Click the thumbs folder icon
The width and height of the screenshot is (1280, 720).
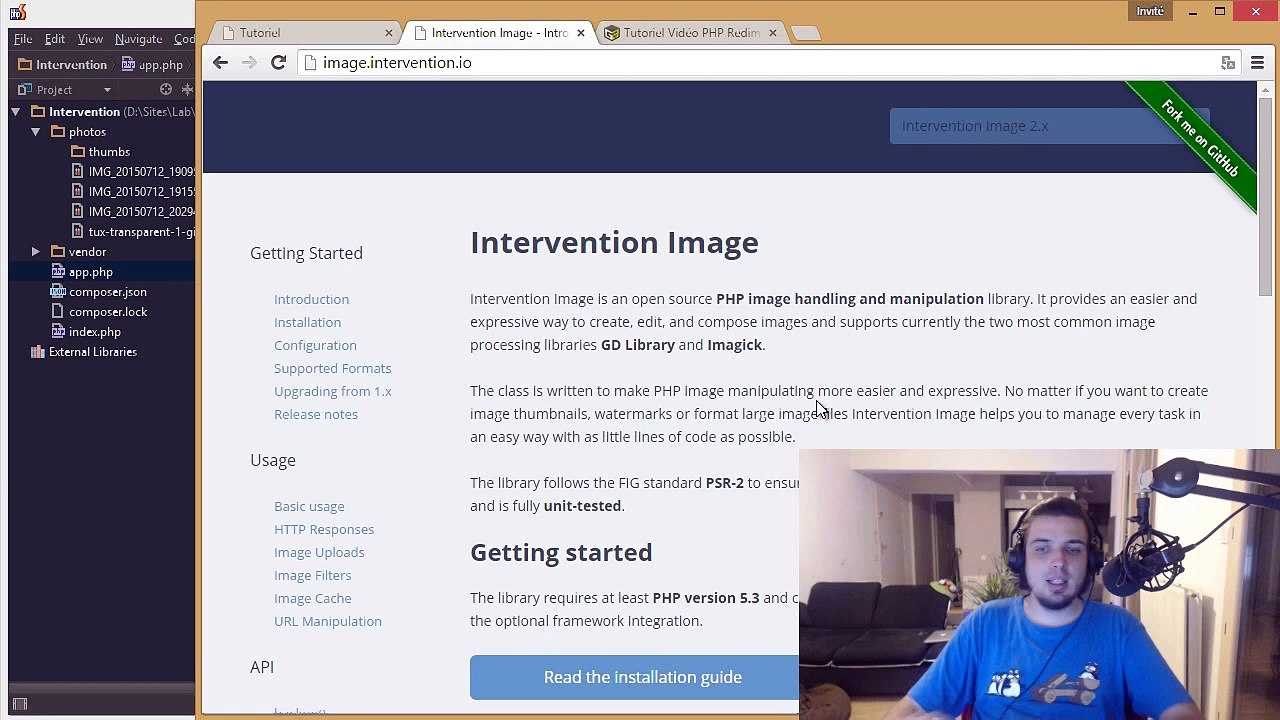(x=78, y=151)
